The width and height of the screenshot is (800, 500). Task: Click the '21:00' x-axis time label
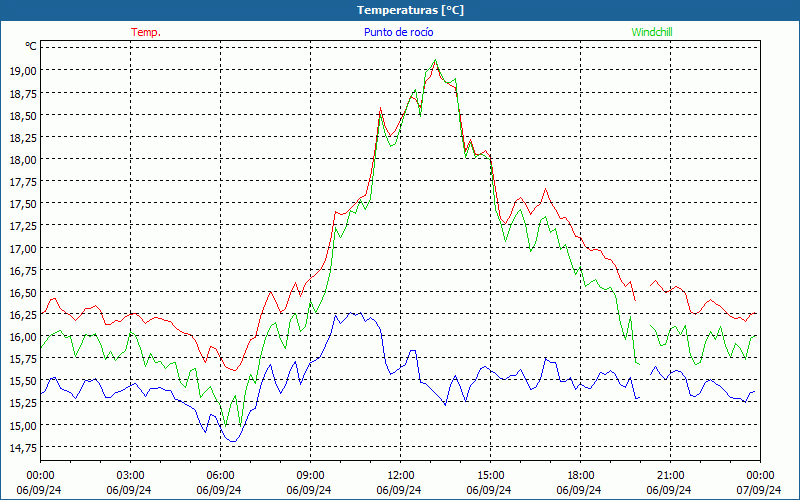[670, 476]
